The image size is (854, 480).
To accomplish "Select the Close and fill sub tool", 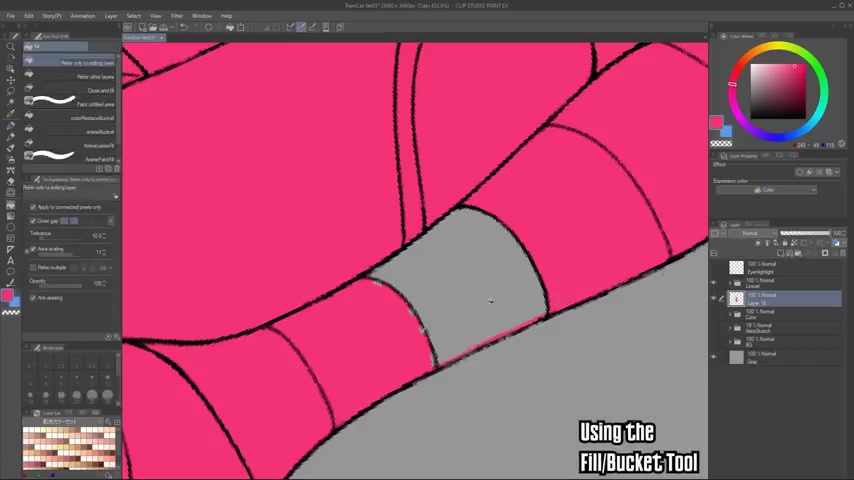I will pyautogui.click(x=69, y=89).
